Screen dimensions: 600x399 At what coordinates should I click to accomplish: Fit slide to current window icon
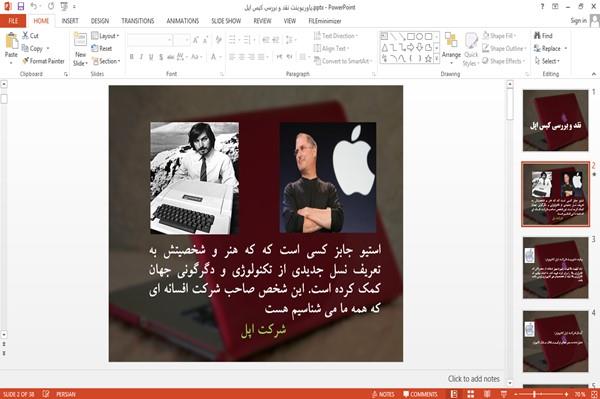594,394
